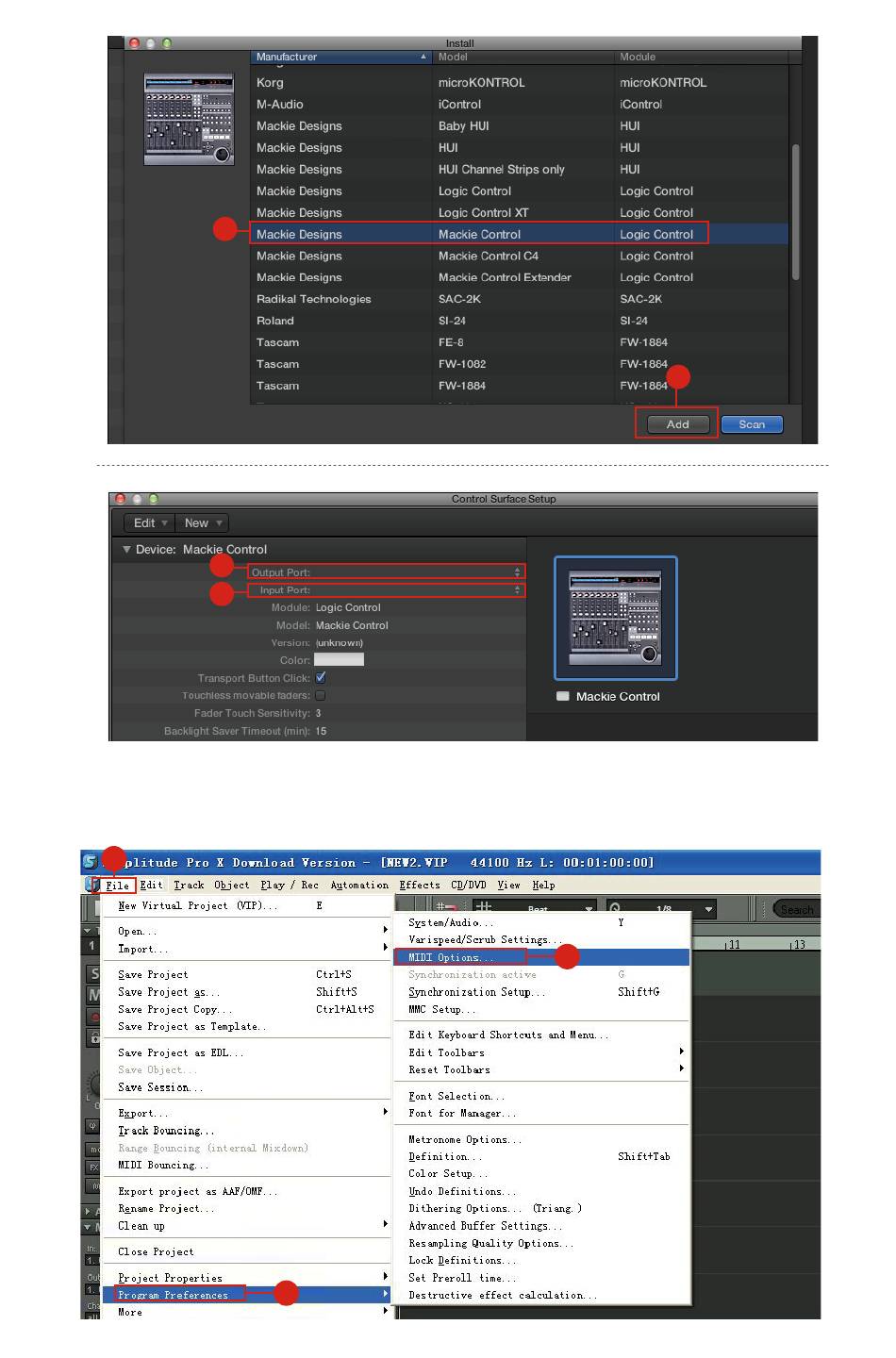Sort list by Model column header

(x=523, y=57)
